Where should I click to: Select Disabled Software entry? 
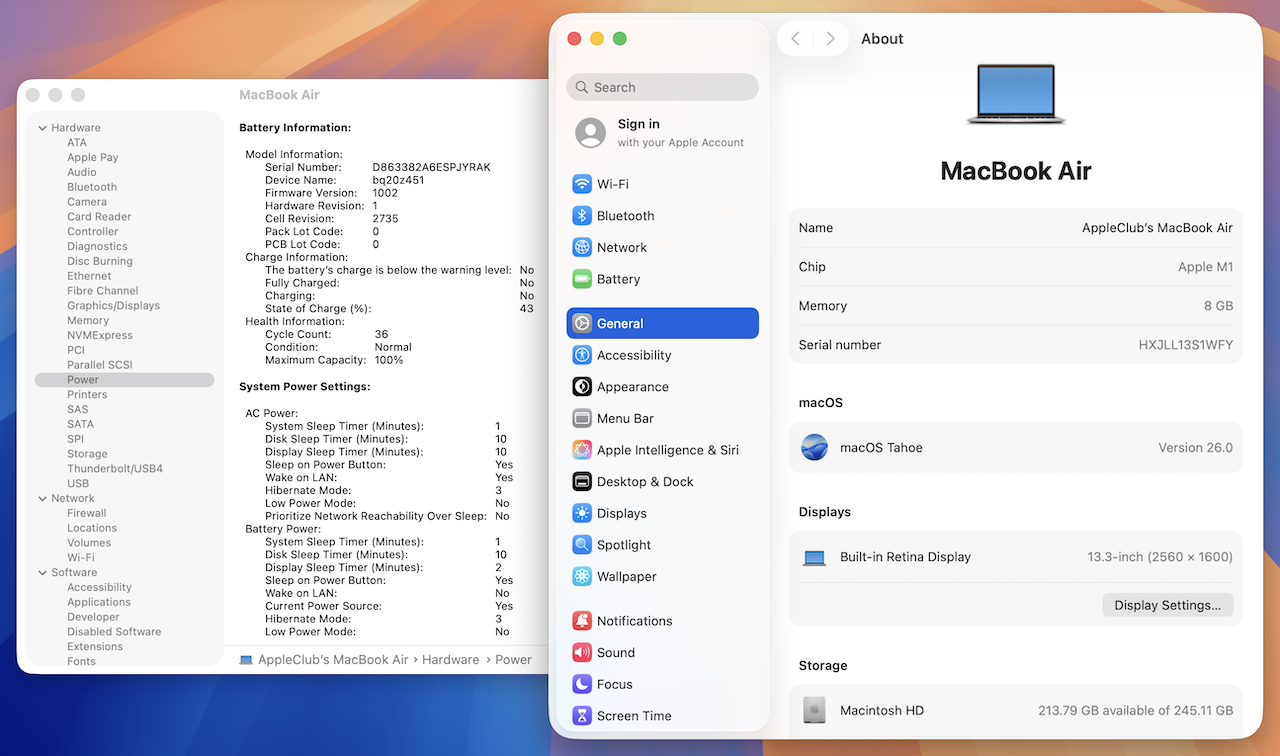114,632
